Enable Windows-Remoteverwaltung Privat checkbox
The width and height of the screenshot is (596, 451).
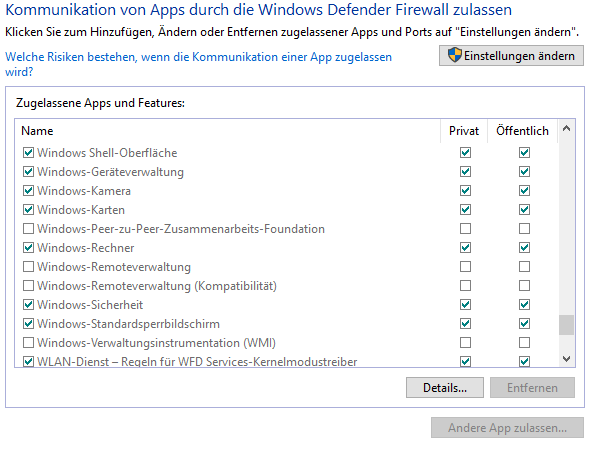[465, 266]
